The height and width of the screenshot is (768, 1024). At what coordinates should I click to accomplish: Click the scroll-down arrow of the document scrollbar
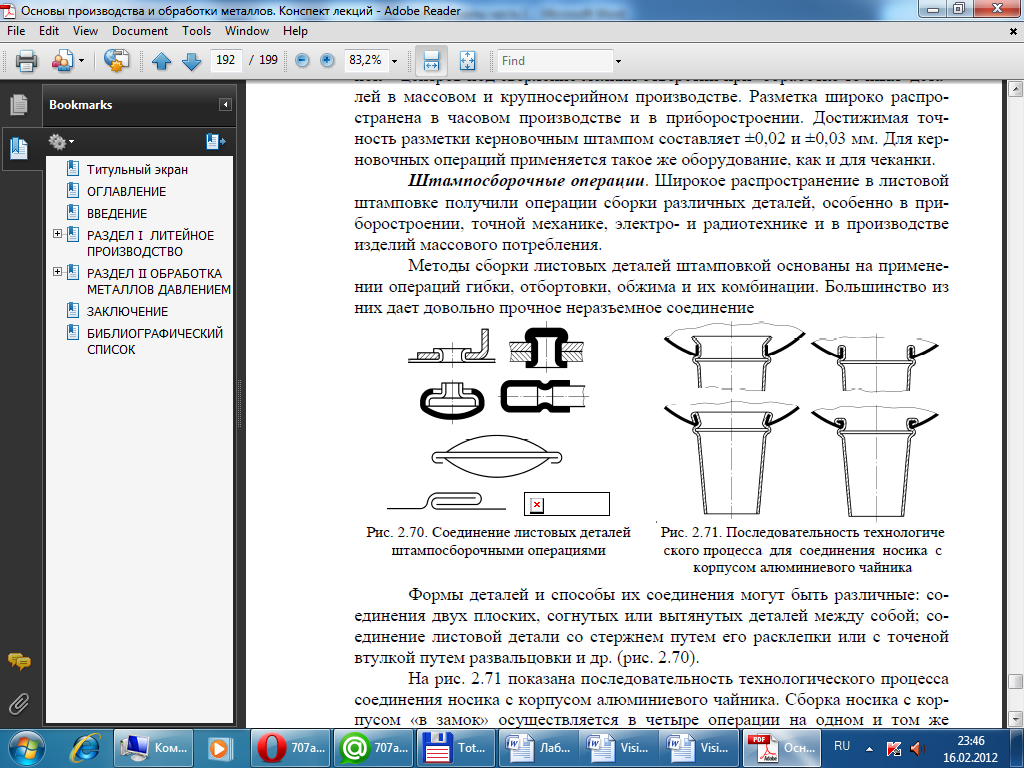[1015, 718]
